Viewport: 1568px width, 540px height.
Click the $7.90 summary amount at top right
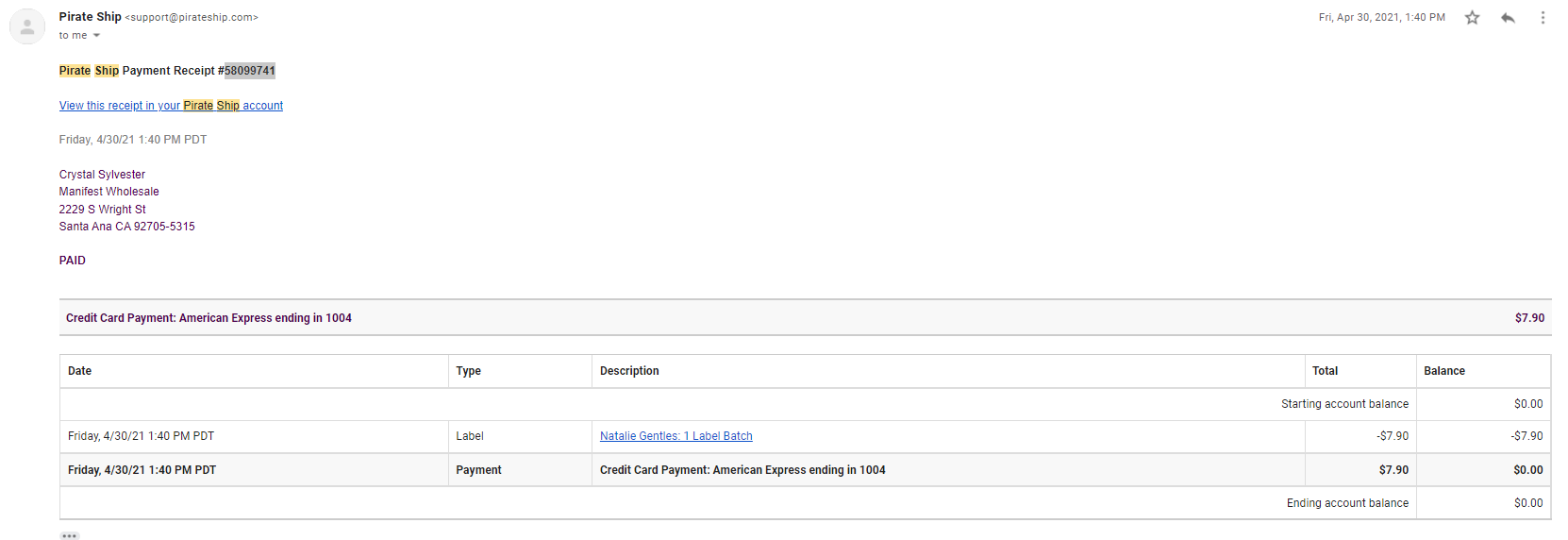[1529, 318]
